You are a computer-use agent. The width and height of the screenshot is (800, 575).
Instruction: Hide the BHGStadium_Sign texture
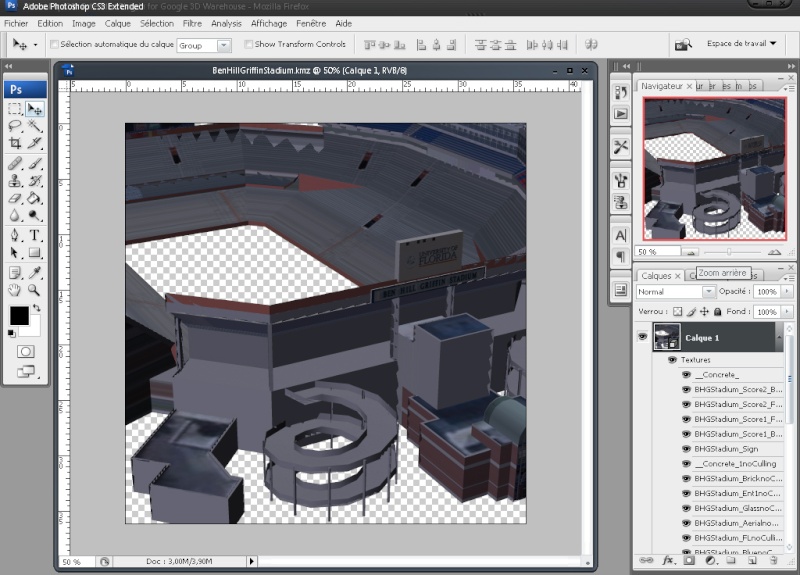(x=686, y=449)
